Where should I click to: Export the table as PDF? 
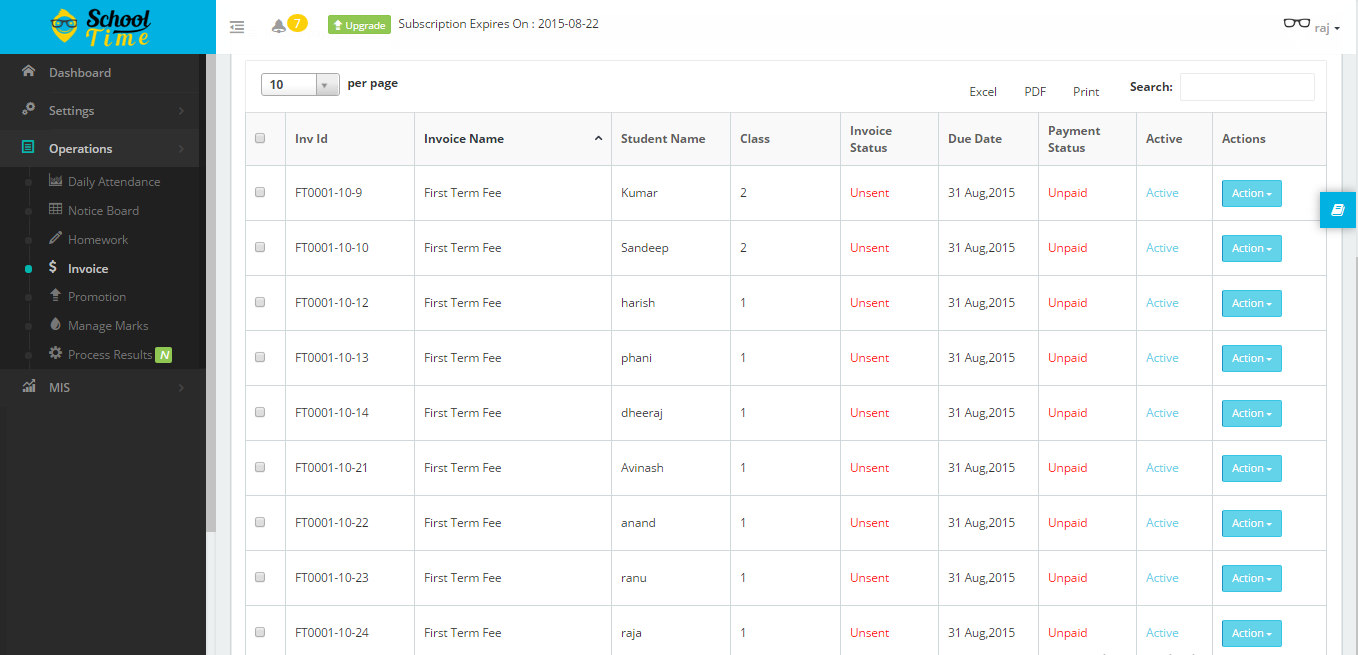[x=1035, y=91]
